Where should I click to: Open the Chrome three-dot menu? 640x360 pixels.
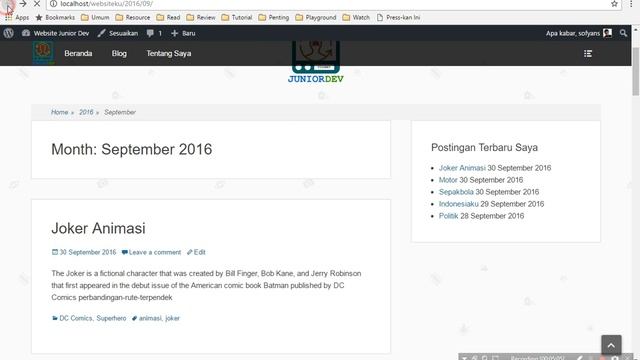(631, 4)
